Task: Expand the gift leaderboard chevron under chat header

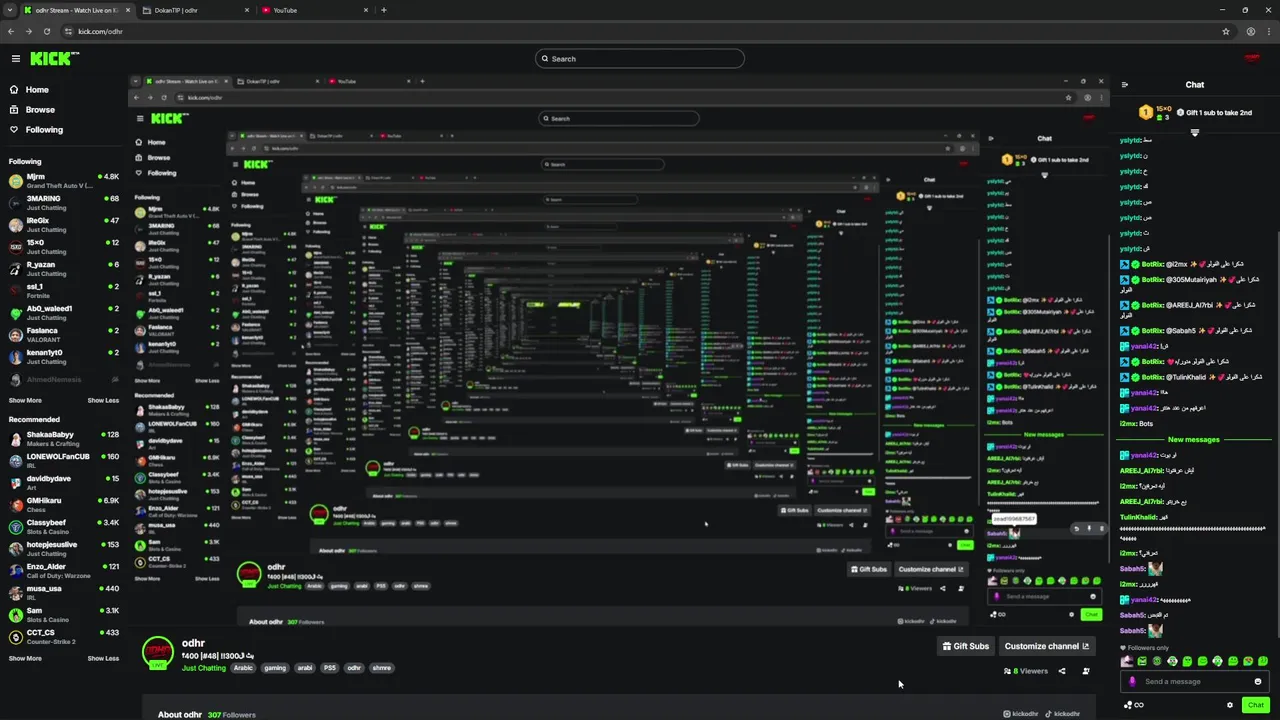Action: (x=1195, y=132)
